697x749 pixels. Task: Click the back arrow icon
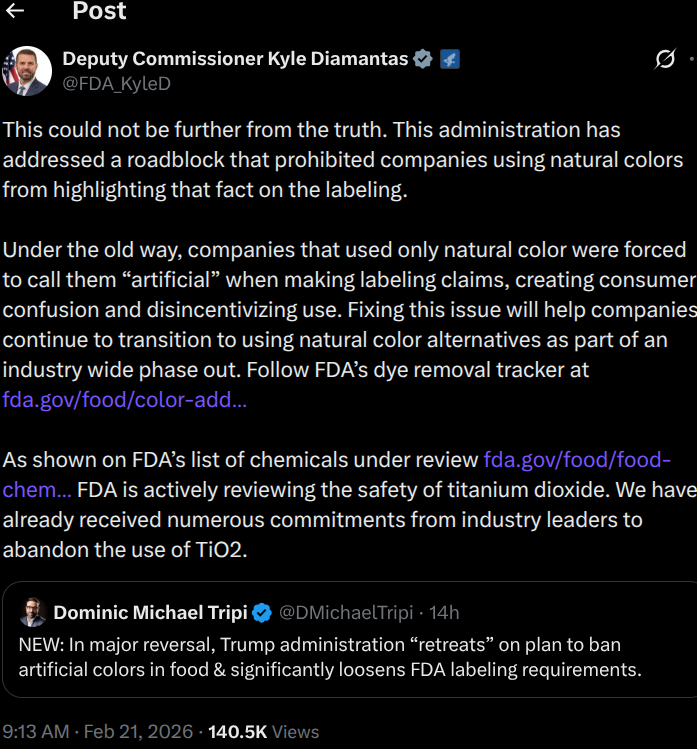pos(15,12)
